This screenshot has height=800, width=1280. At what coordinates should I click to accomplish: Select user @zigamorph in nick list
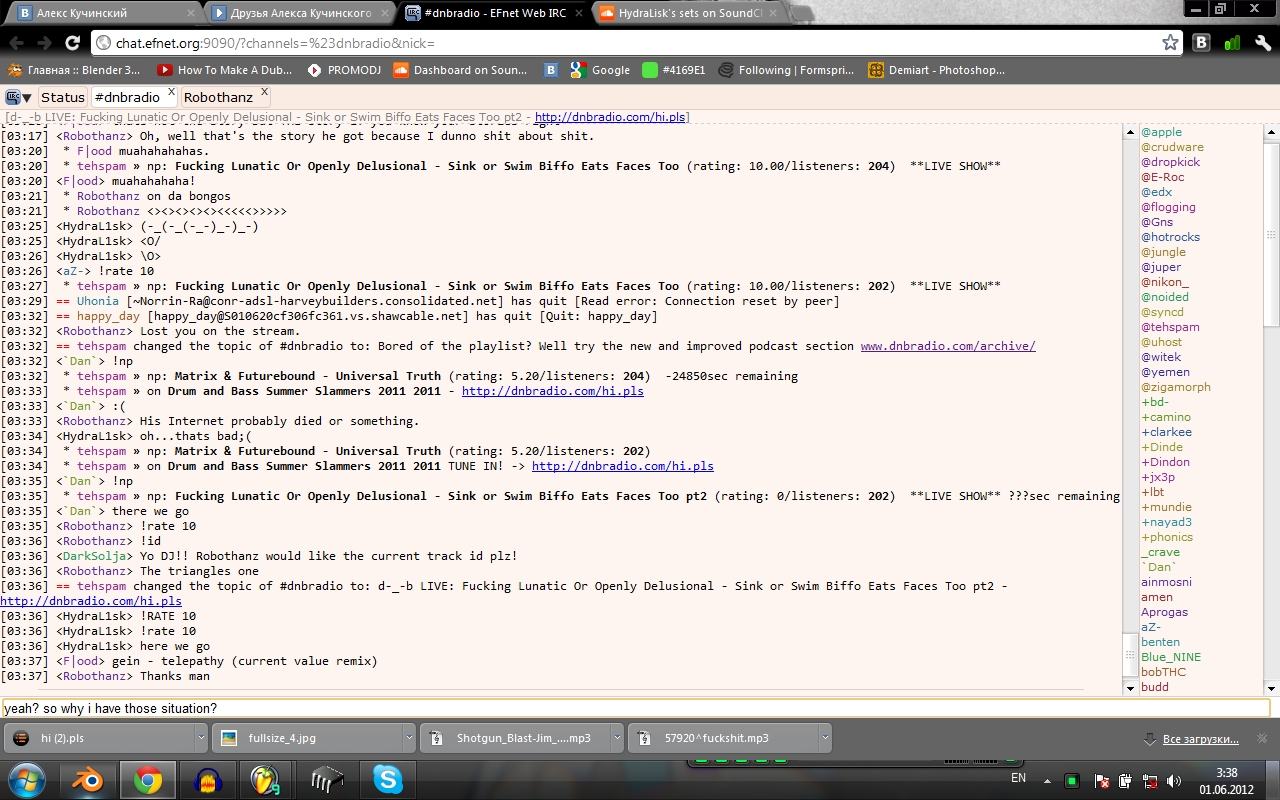(1176, 387)
